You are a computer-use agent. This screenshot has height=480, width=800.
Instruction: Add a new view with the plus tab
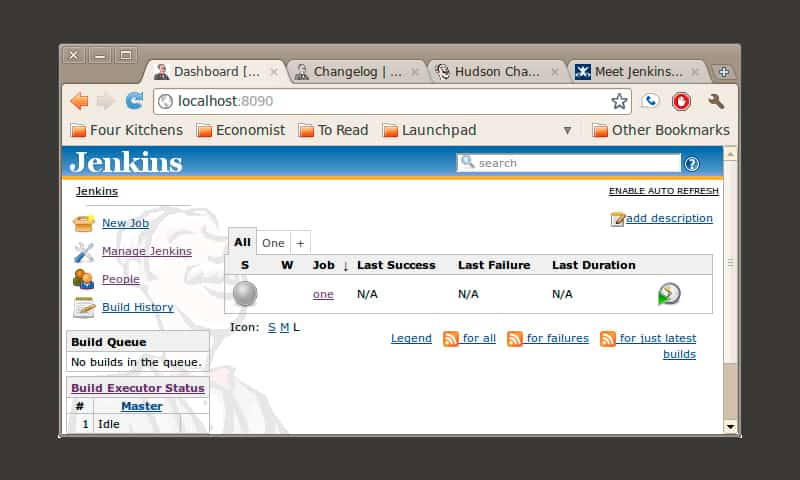tap(301, 243)
